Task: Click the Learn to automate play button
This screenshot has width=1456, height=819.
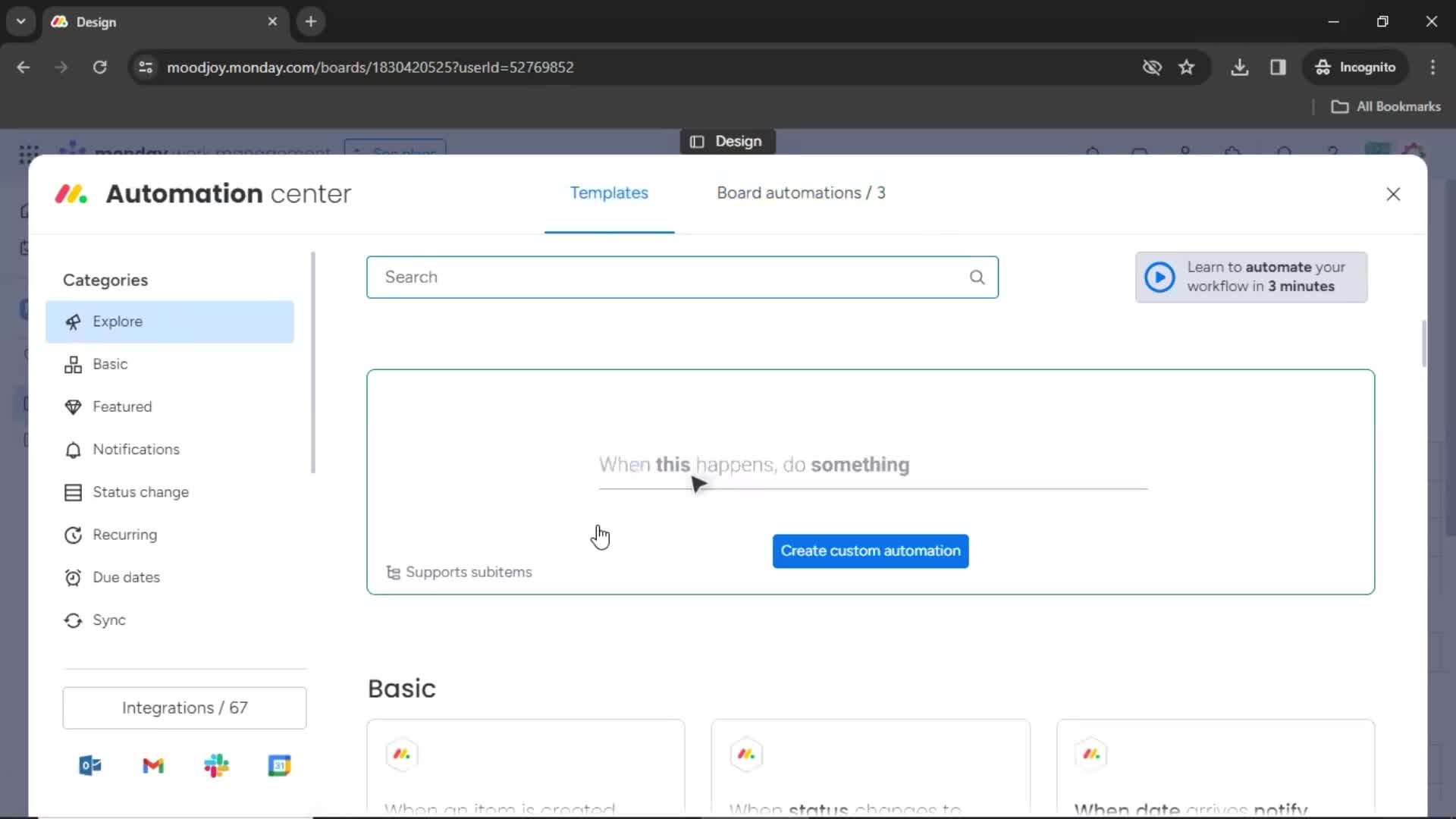Action: tap(1159, 277)
